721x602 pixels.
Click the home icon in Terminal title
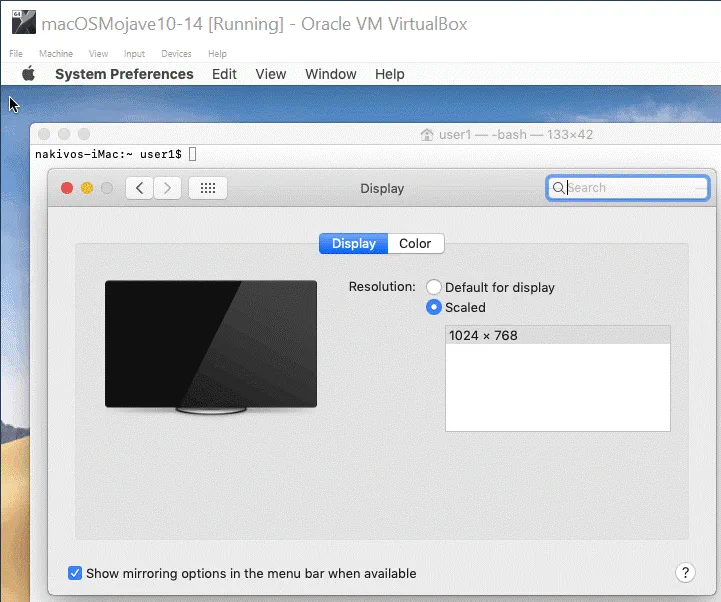(x=427, y=134)
